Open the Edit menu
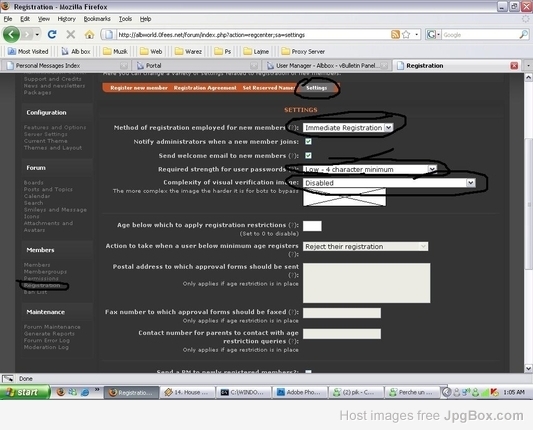Screen dimensions: 533x430 25,19
